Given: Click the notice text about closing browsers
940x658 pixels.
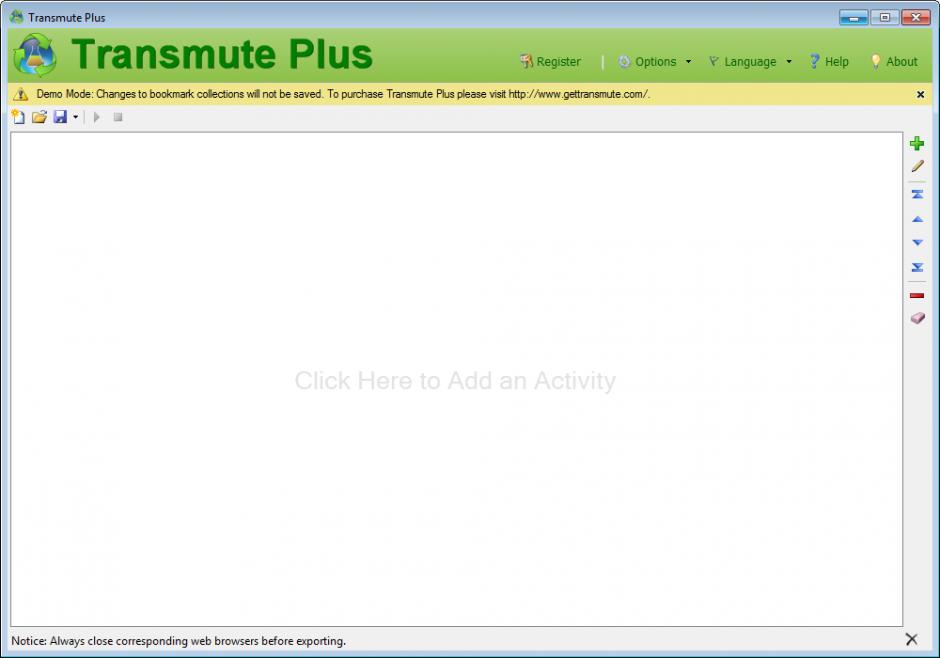Looking at the screenshot, I should click(x=179, y=641).
